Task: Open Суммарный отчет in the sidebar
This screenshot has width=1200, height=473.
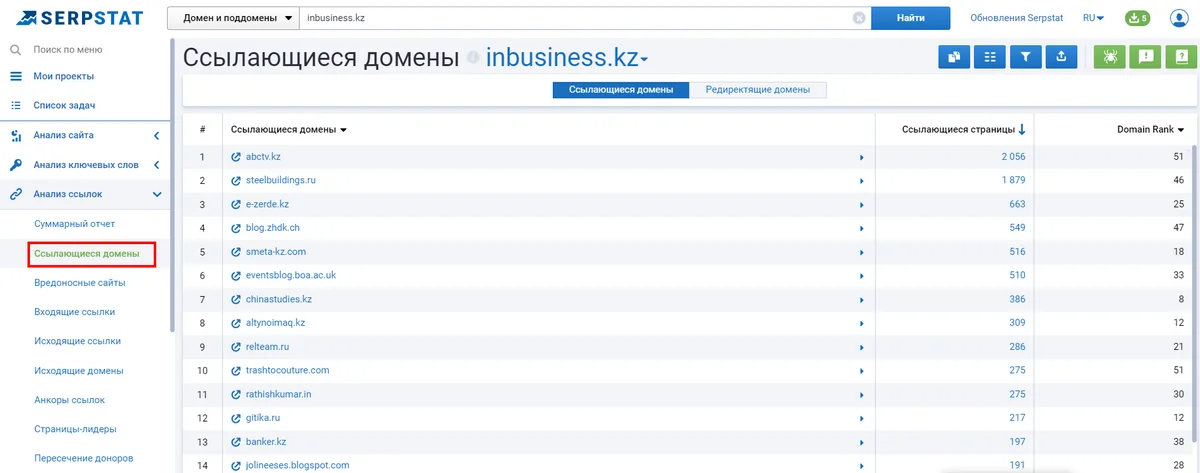Action: (75, 224)
